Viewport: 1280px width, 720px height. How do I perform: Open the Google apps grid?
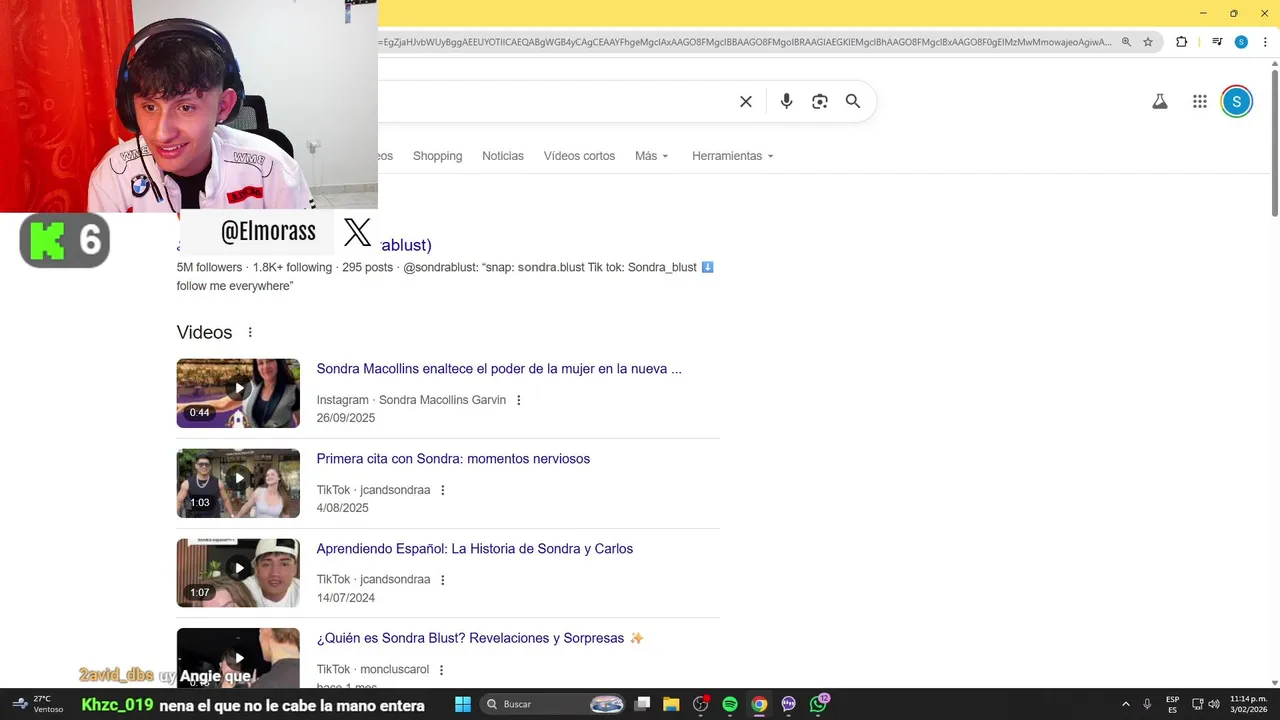[1200, 101]
